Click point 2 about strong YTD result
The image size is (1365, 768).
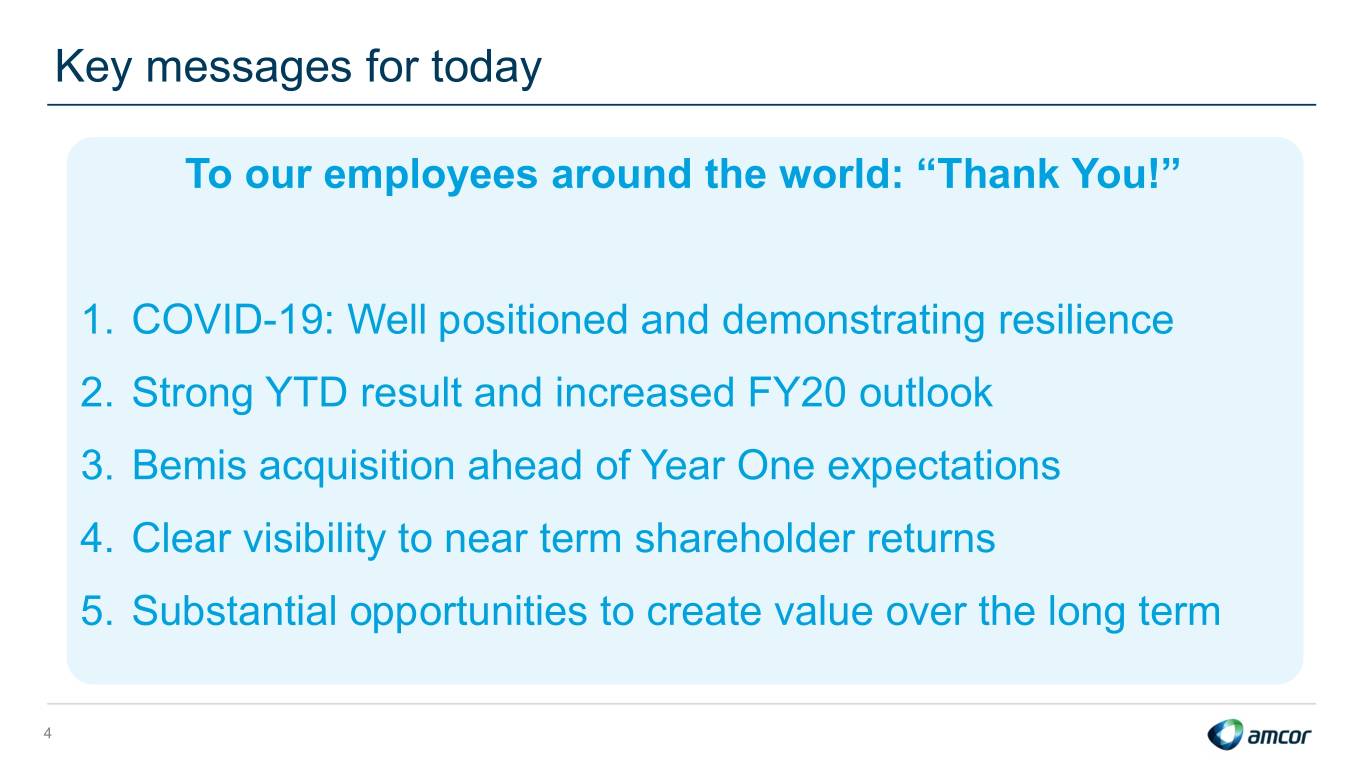tap(537, 393)
